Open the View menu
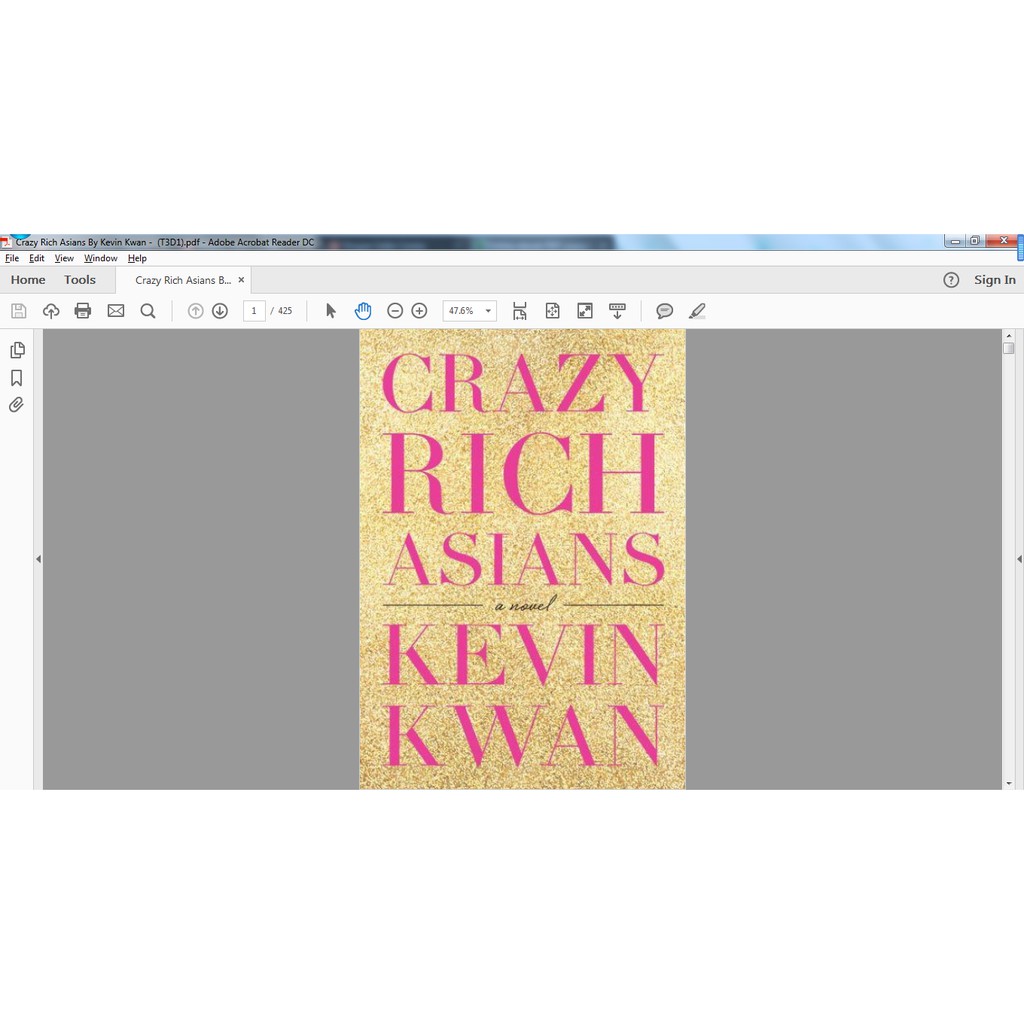This screenshot has width=1024, height=1024. pos(64,258)
